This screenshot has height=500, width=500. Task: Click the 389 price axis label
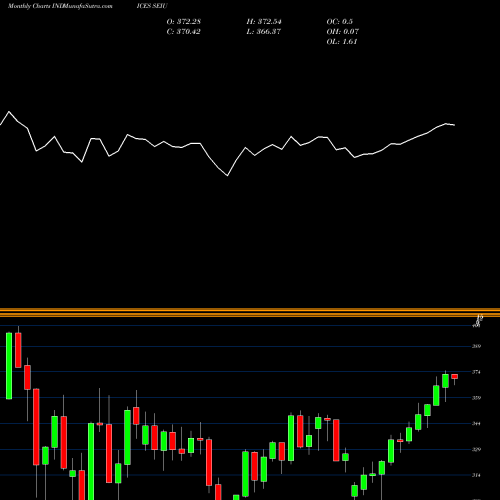[x=476, y=346]
